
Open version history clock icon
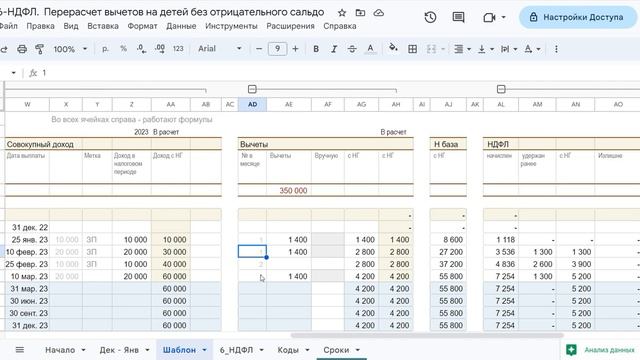(x=430, y=17)
